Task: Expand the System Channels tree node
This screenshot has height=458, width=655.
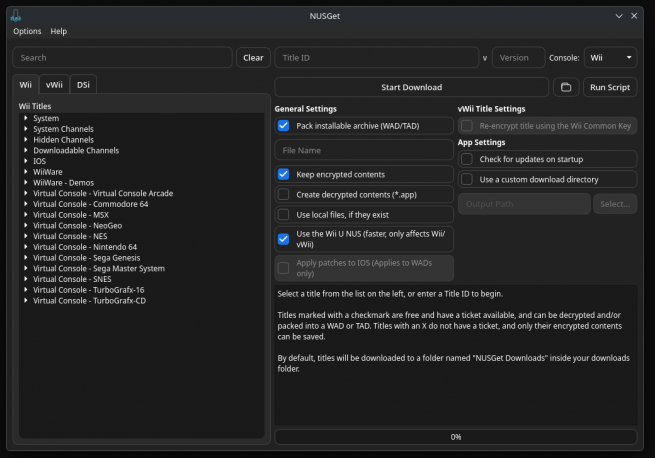Action: pyautogui.click(x=25, y=129)
